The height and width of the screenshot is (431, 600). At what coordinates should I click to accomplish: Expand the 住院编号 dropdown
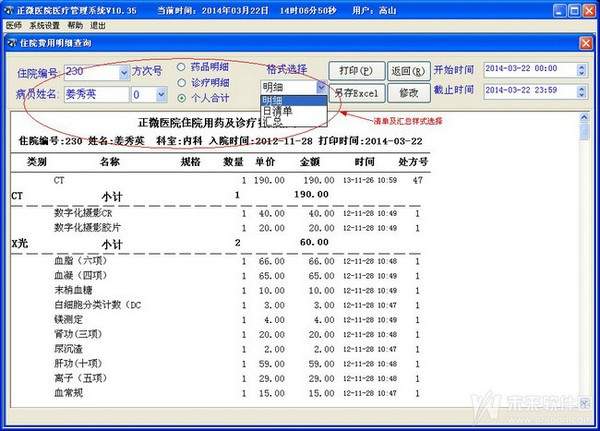tap(122, 73)
